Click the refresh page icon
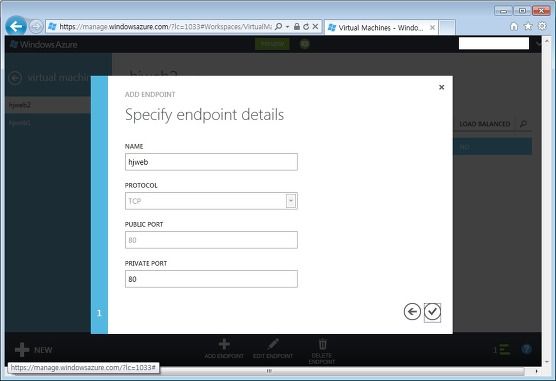This screenshot has height=381, width=556. coord(306,27)
